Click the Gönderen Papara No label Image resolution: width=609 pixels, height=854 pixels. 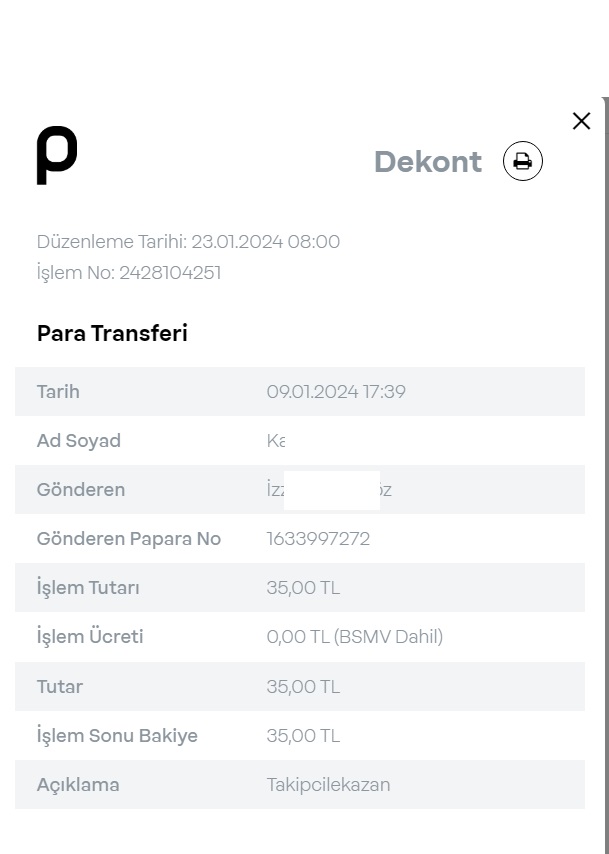[x=129, y=539]
